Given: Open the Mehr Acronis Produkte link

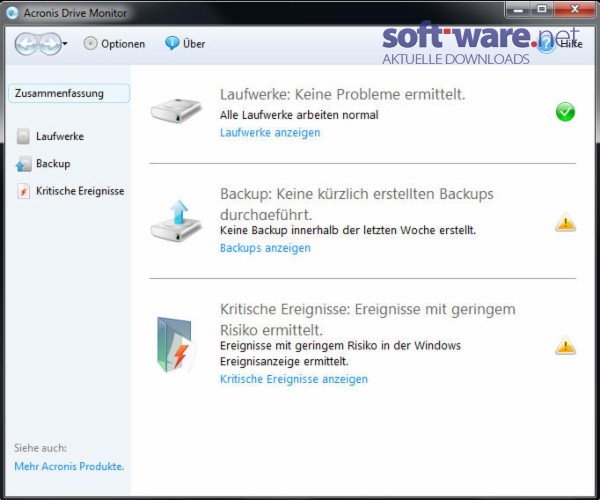Looking at the screenshot, I should coord(69,466).
